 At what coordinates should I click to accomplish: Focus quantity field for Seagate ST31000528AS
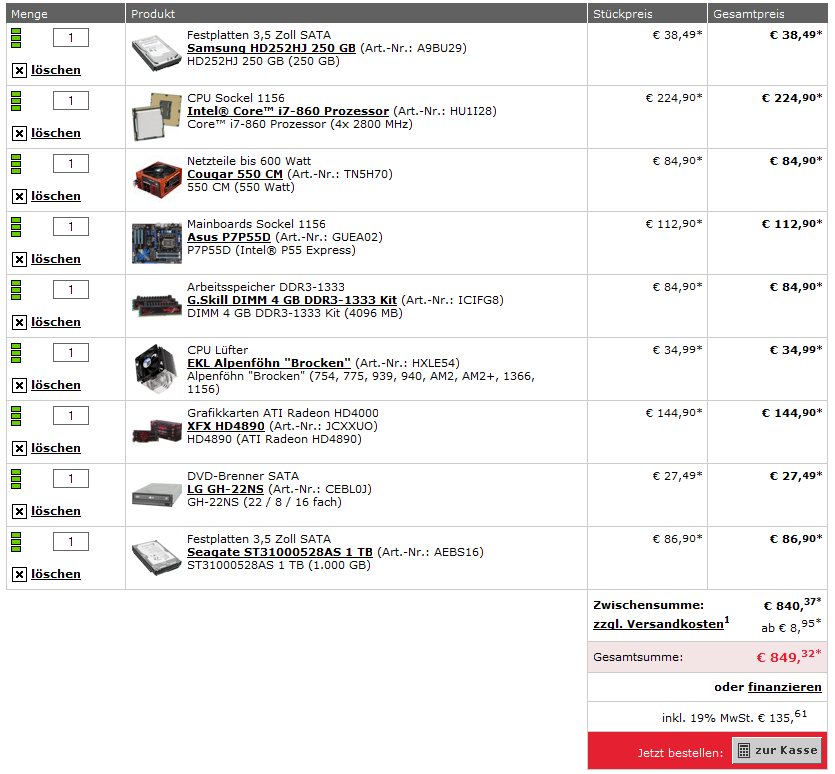point(71,542)
